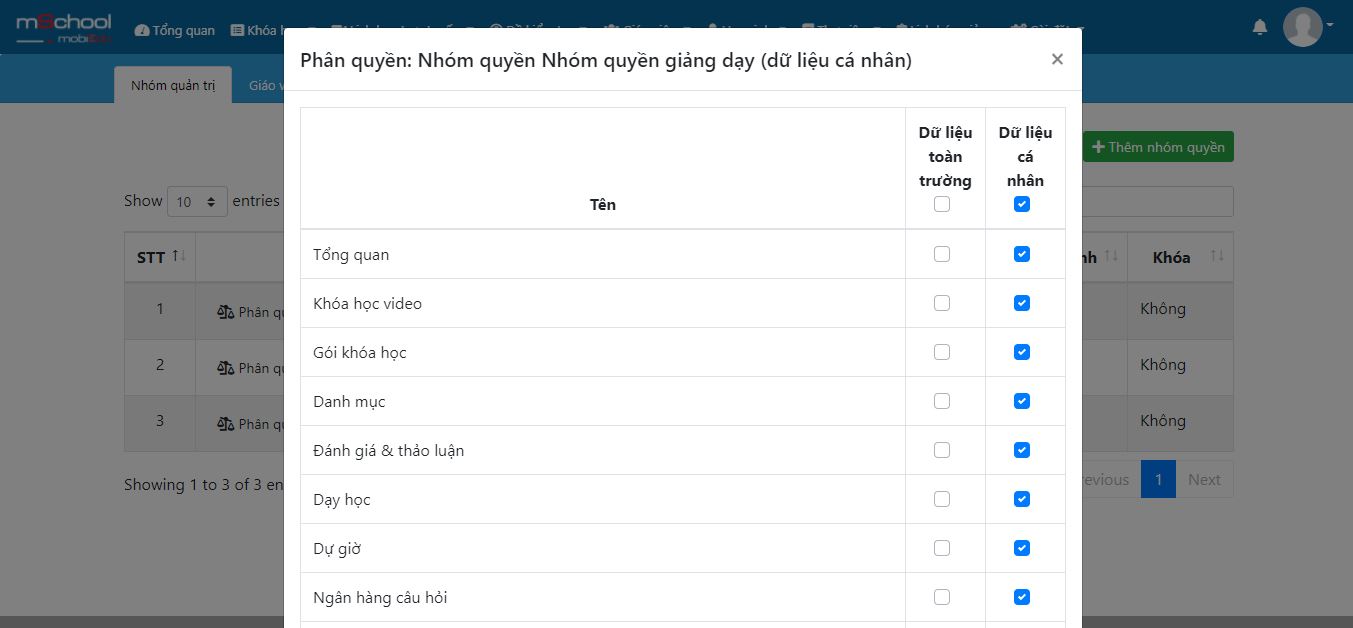The height and width of the screenshot is (628, 1353).
Task: Click the balance-scale icon in row 1
Action: [x=226, y=312]
